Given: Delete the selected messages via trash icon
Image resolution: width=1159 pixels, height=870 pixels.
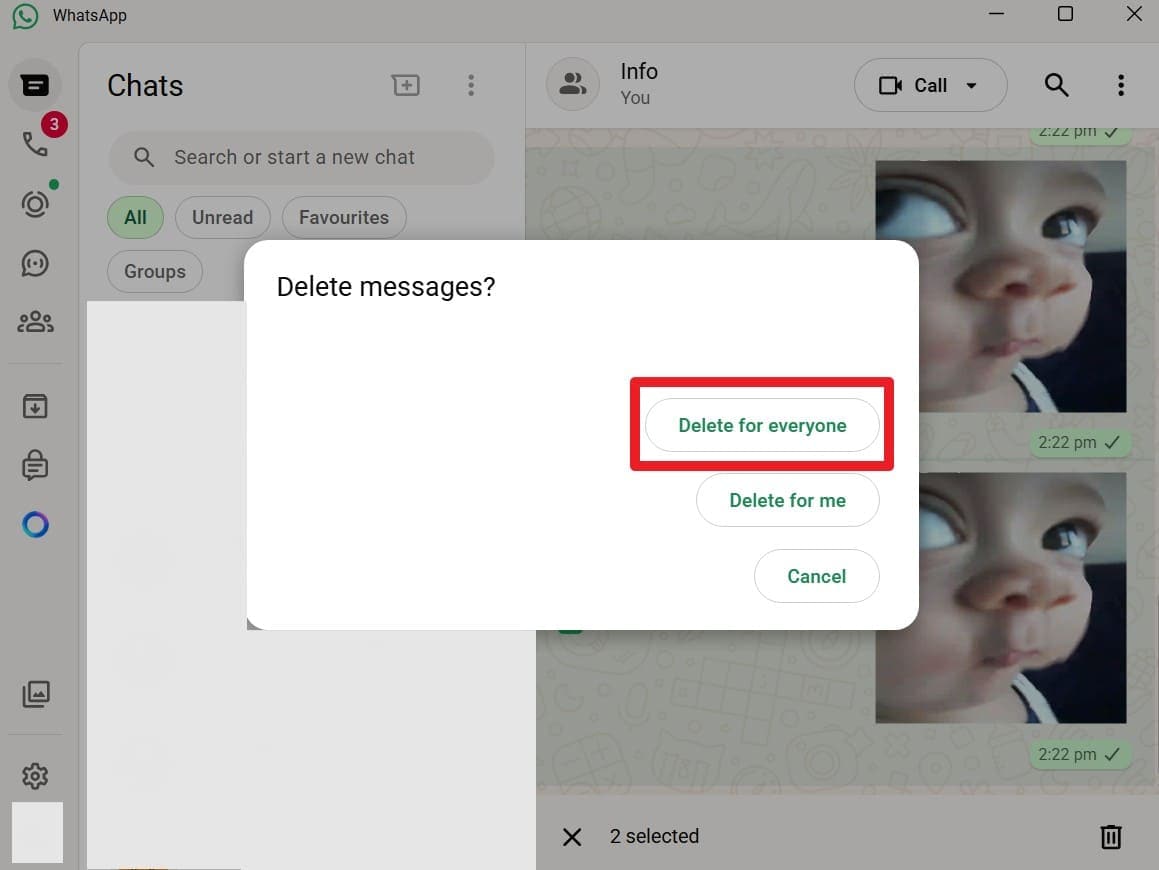Looking at the screenshot, I should pos(1110,837).
